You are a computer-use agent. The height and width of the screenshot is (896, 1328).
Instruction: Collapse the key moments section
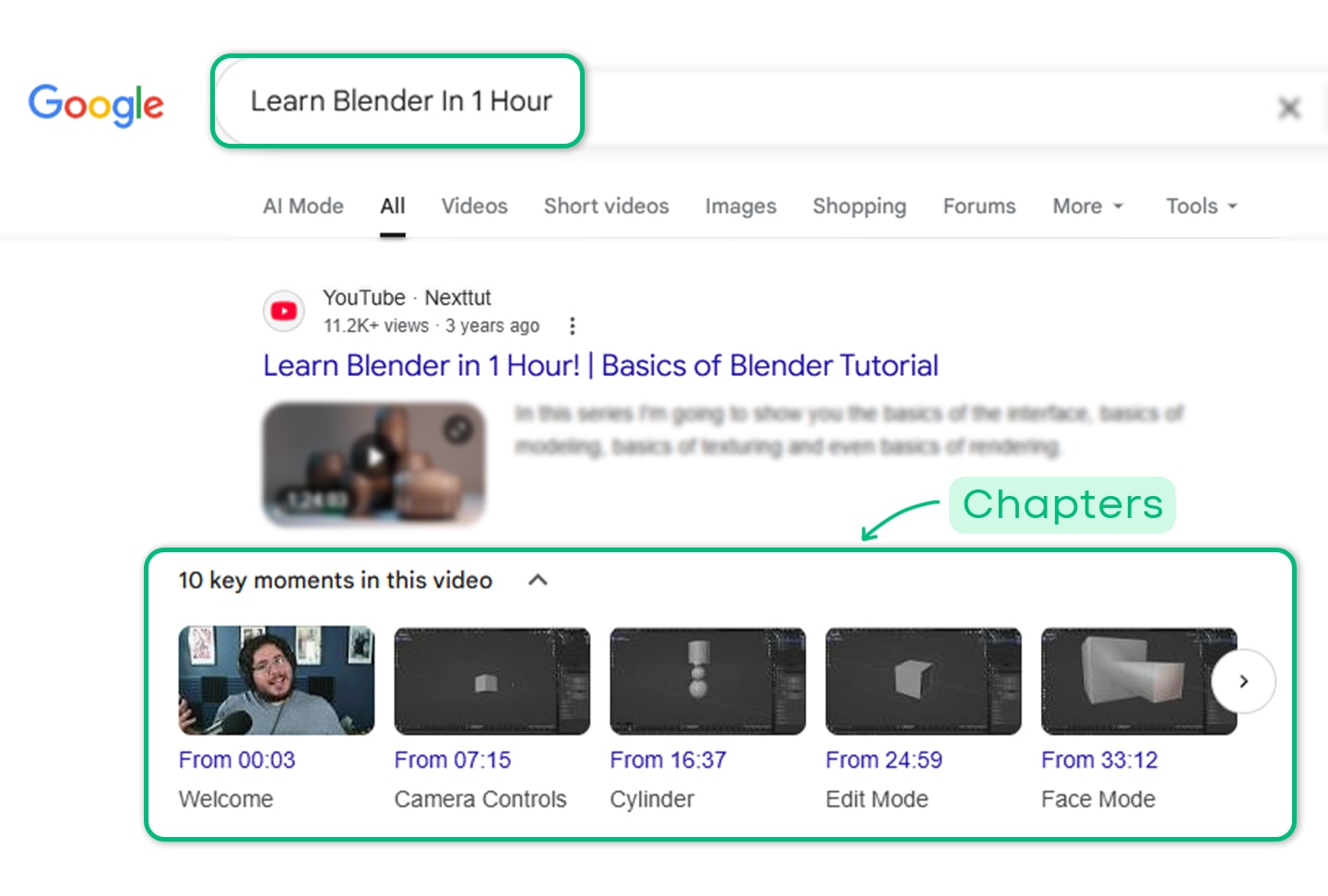pyautogui.click(x=538, y=580)
